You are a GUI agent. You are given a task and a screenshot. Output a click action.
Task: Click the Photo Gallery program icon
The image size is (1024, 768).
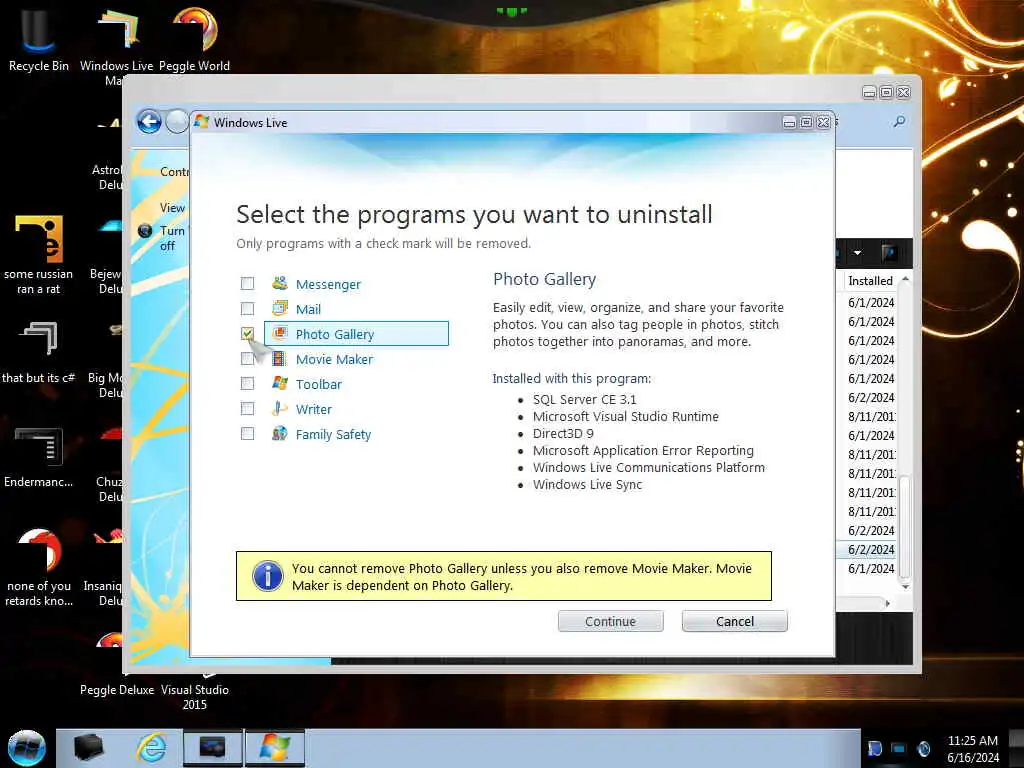click(x=280, y=333)
